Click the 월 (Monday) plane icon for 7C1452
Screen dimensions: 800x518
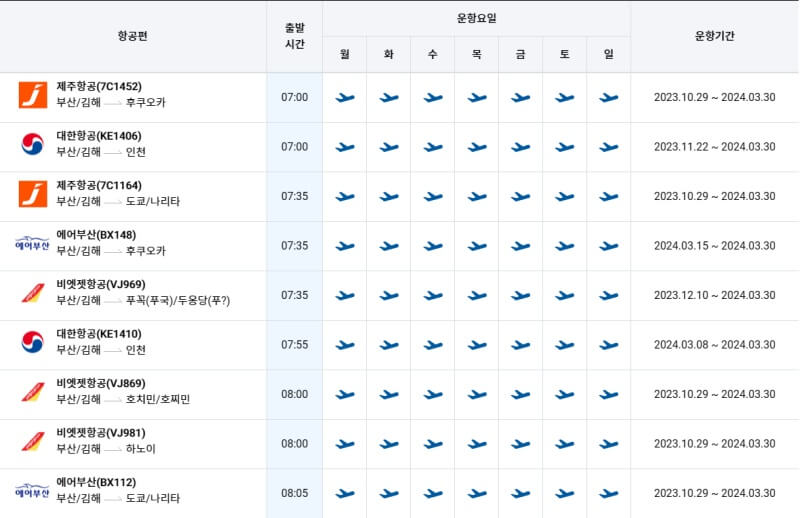click(x=345, y=97)
